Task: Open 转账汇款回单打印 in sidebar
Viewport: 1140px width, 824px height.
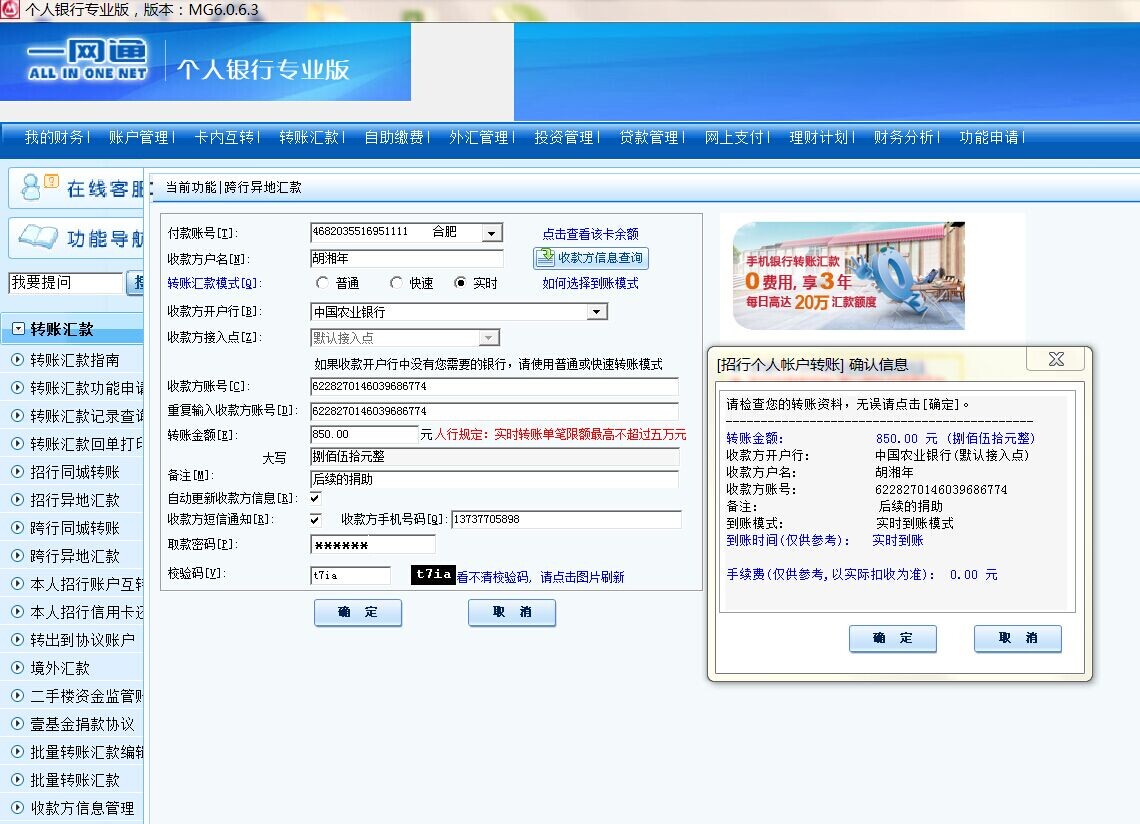Action: click(87, 444)
